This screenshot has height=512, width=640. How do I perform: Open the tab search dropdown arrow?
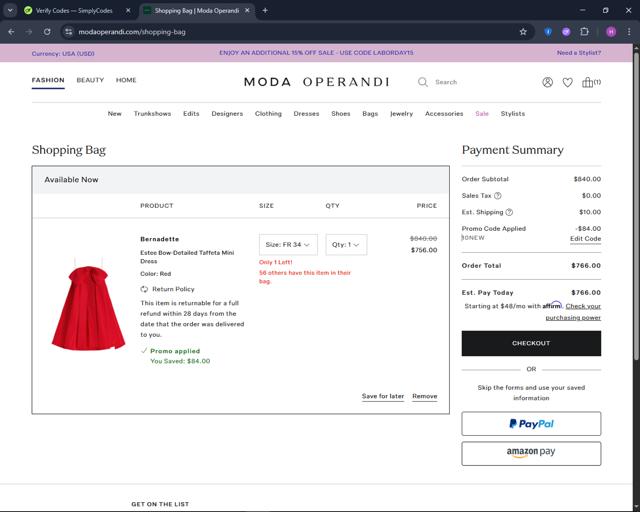10,11
